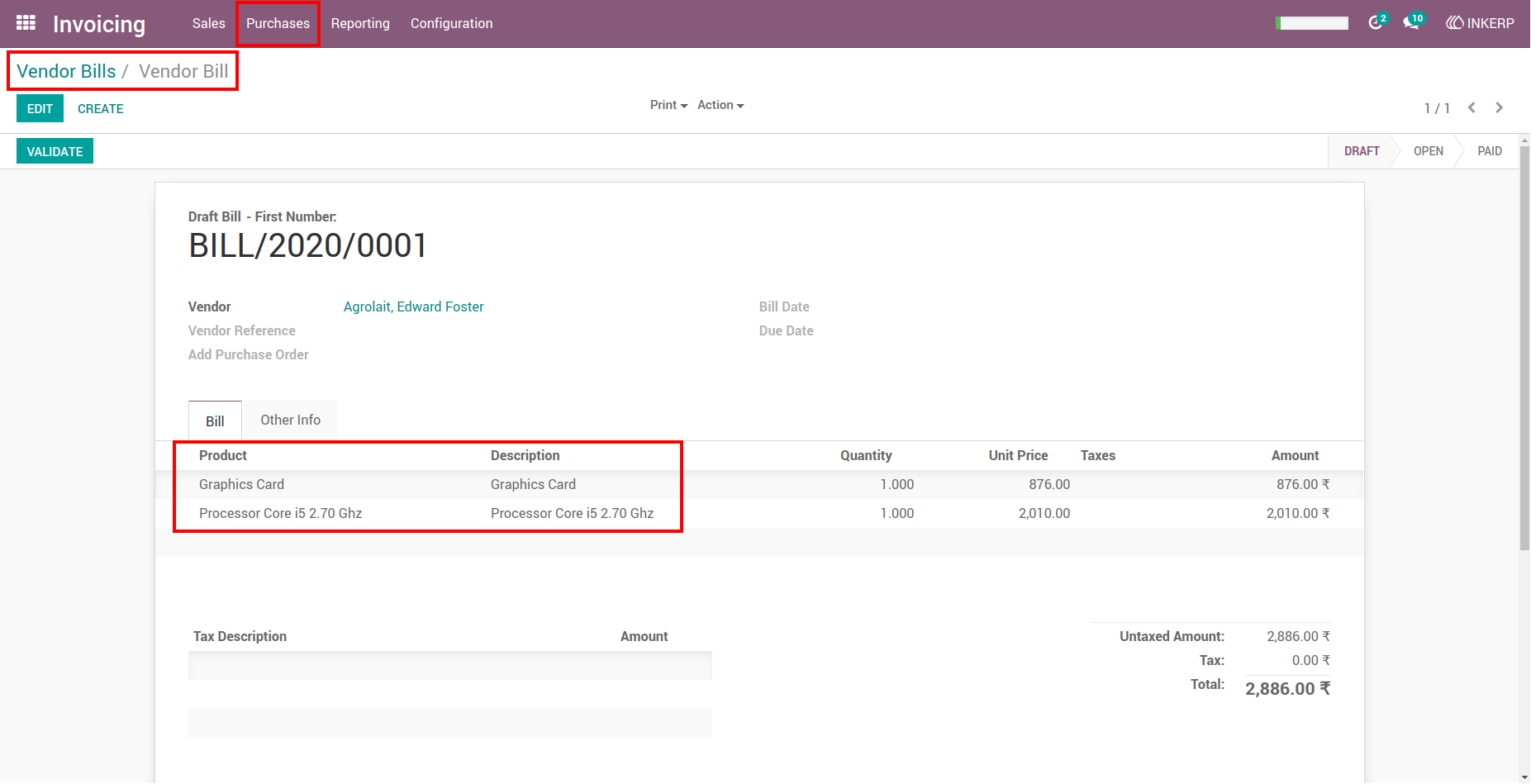Click the 876.00 unit price cell
Viewport: 1531px width, 784px height.
pyautogui.click(x=1049, y=484)
